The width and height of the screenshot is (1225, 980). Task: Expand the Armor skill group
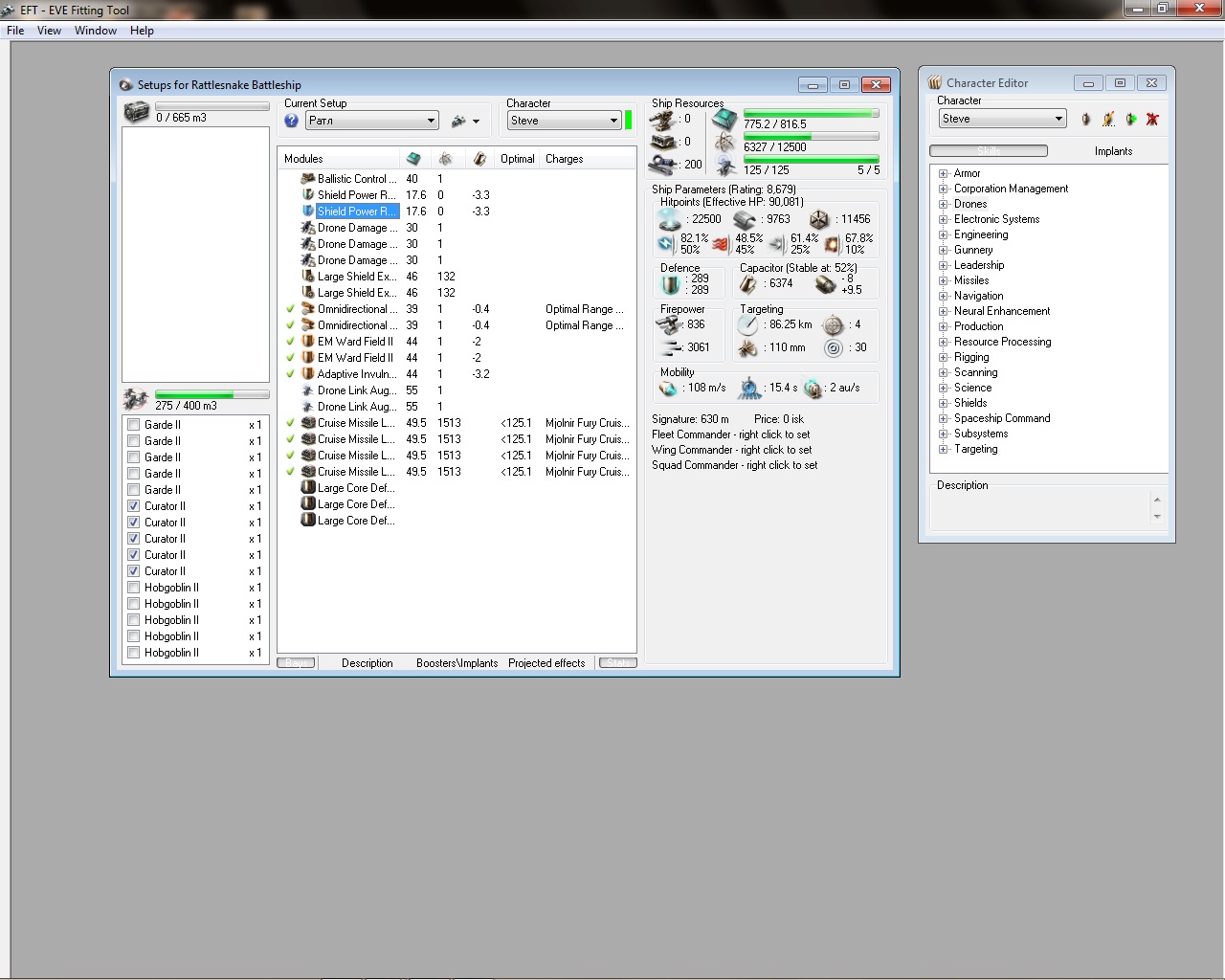(x=943, y=173)
